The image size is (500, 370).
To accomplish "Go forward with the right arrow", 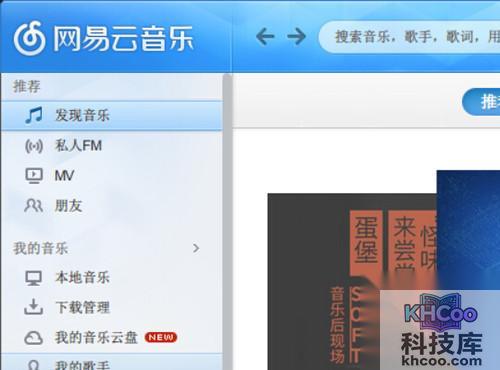I will tap(296, 36).
